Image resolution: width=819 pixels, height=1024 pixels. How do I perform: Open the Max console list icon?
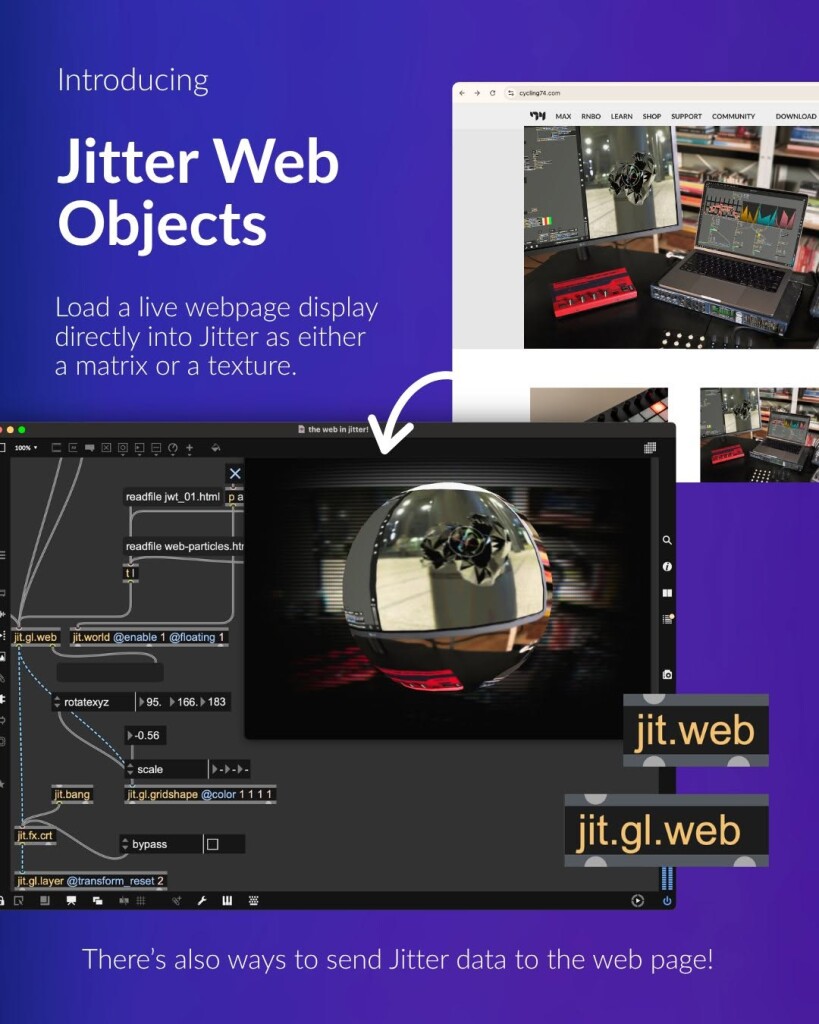tap(667, 618)
